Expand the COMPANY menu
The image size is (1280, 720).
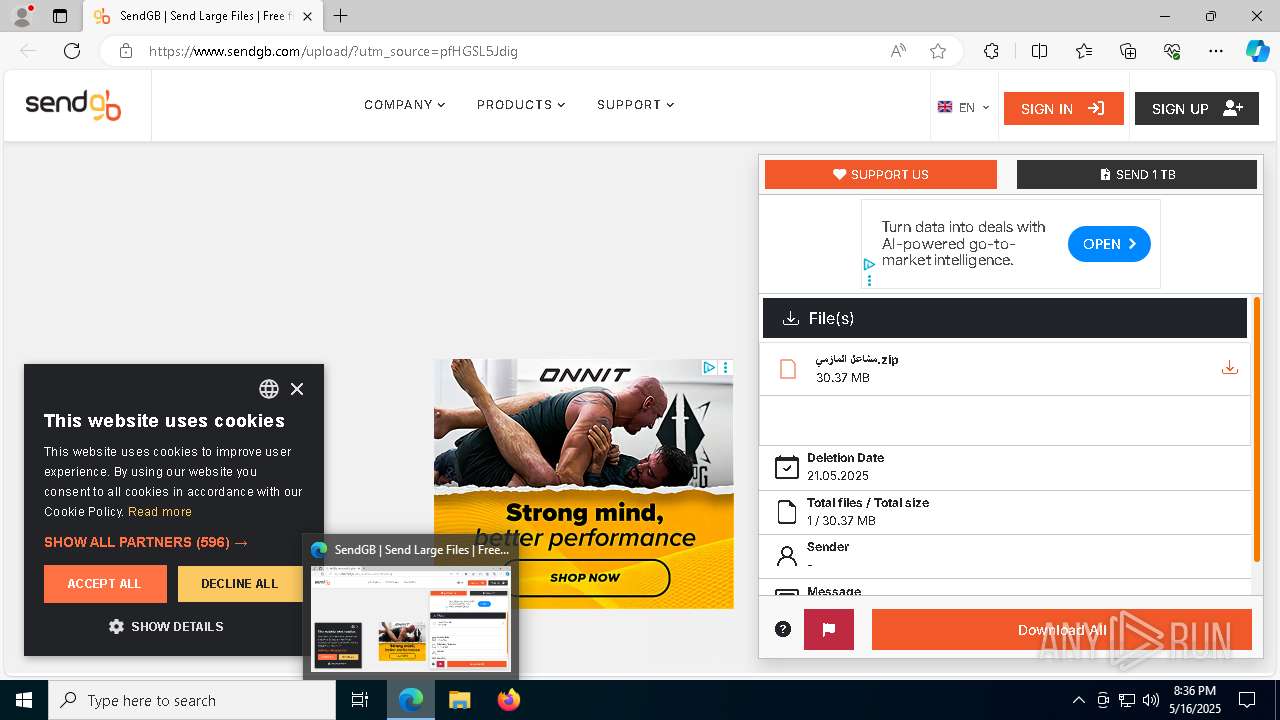click(405, 105)
